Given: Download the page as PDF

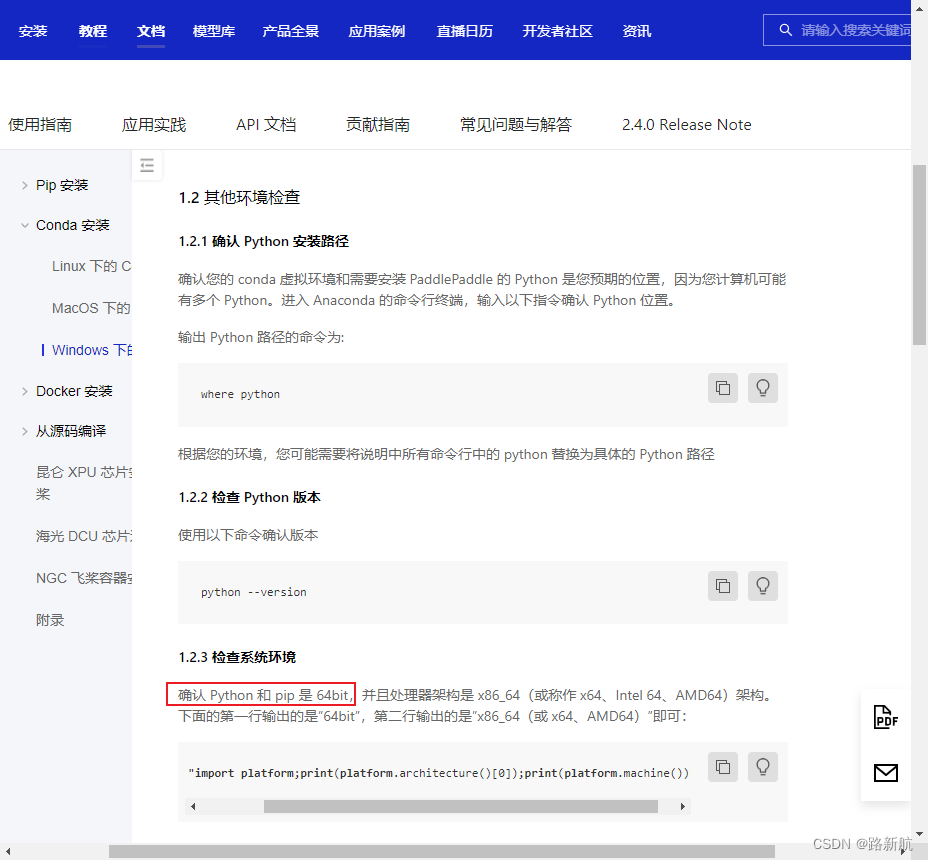Looking at the screenshot, I should click(886, 717).
